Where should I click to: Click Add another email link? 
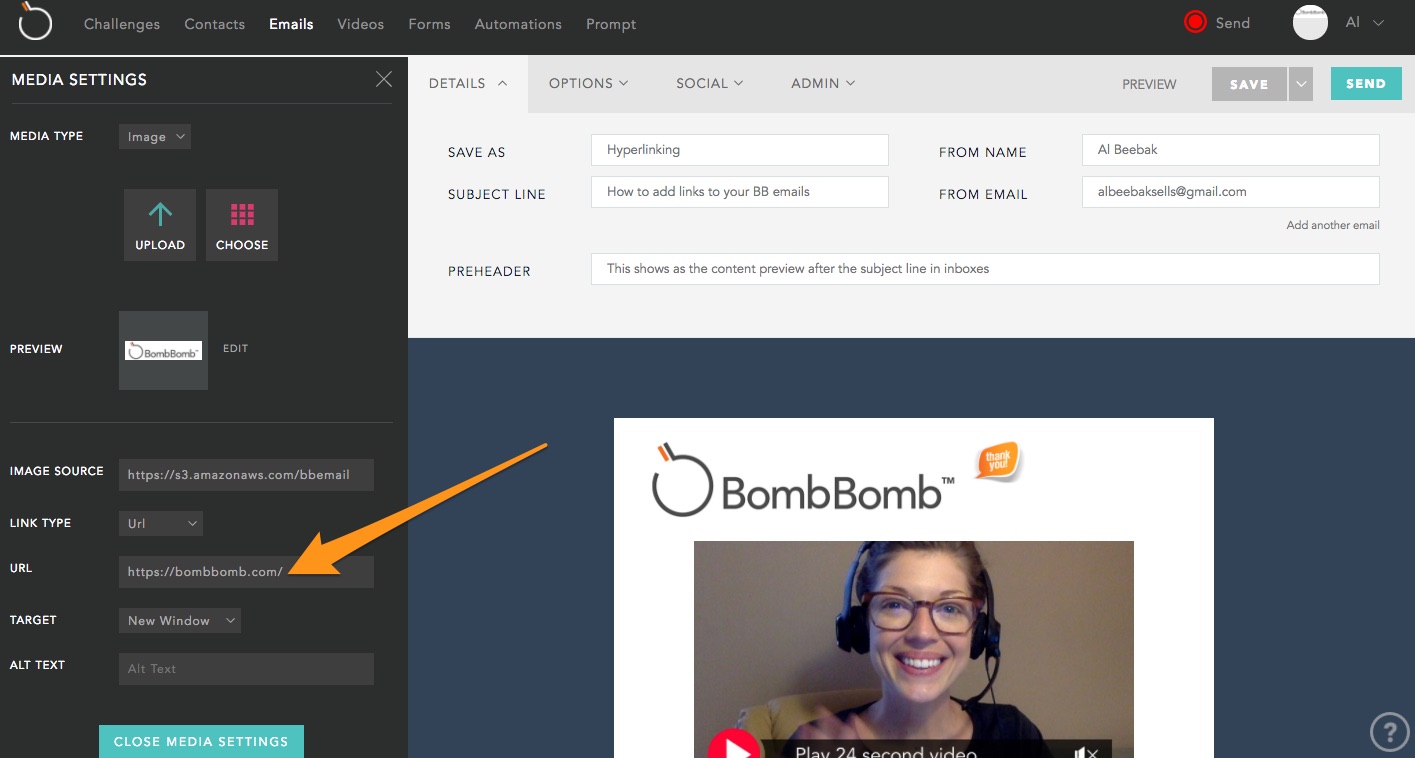(1333, 225)
